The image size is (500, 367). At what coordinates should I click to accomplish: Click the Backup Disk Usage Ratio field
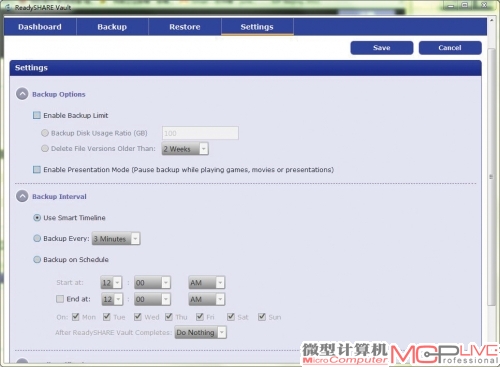tap(200, 133)
